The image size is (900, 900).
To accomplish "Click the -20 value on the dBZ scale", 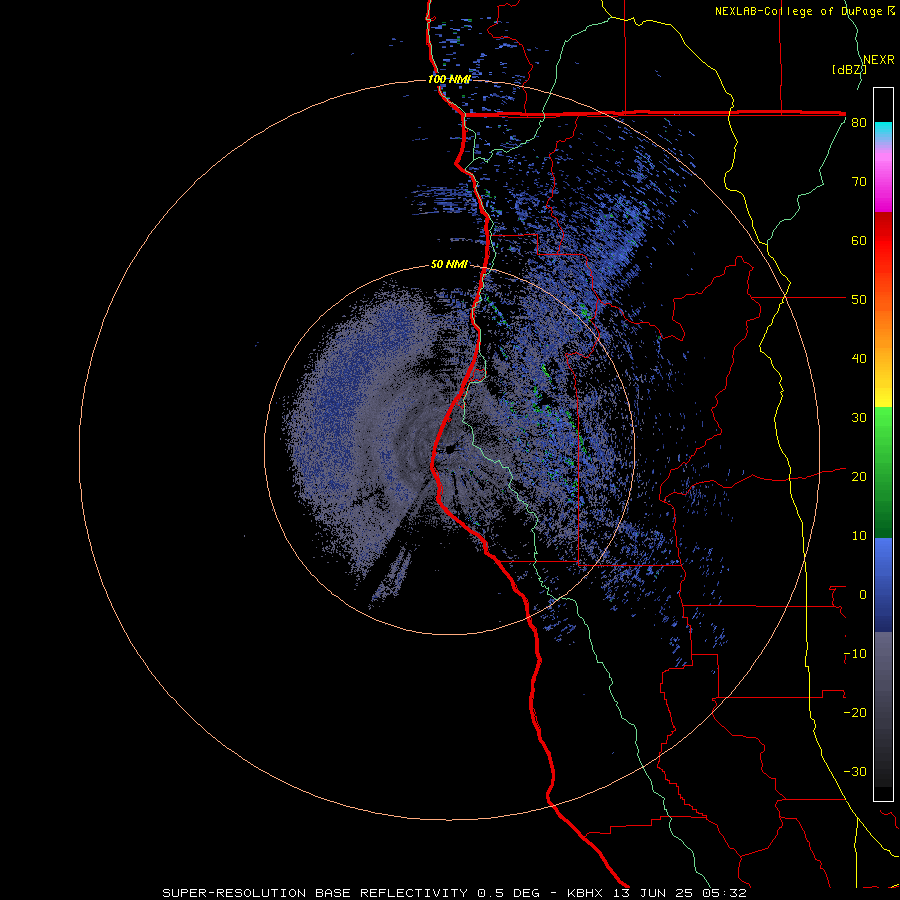I will tap(855, 713).
